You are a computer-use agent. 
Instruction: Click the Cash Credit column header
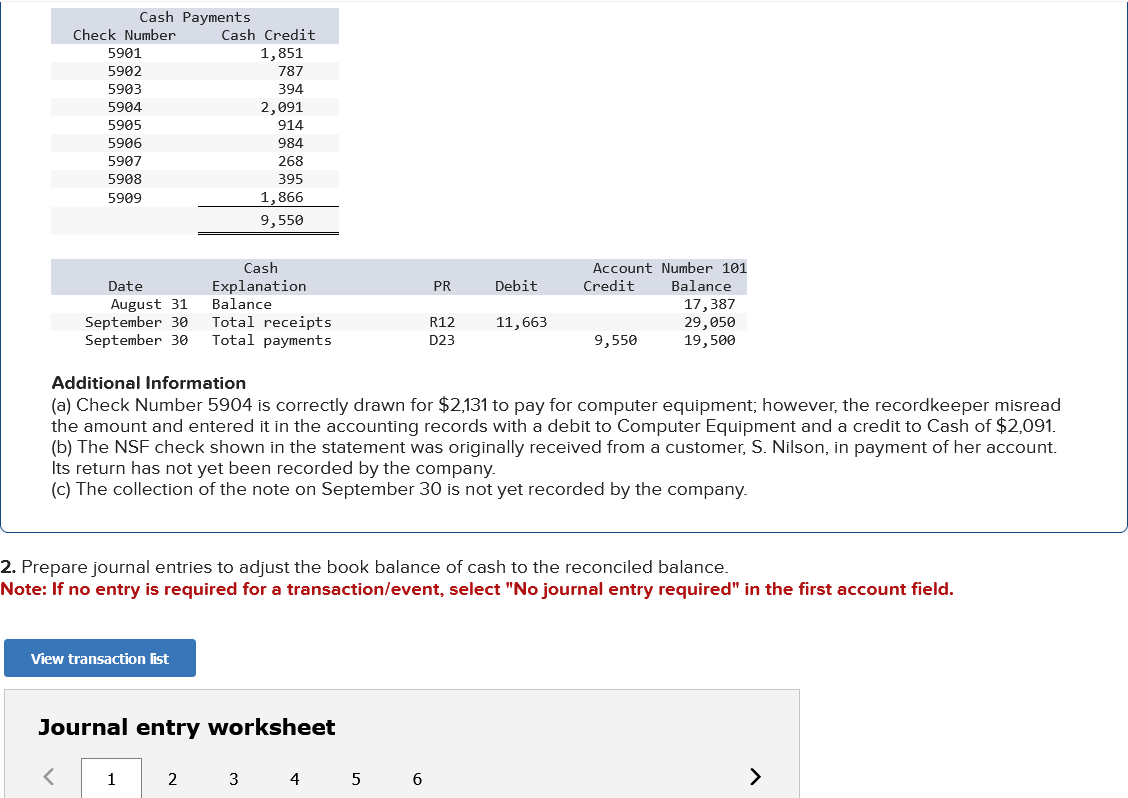click(268, 35)
